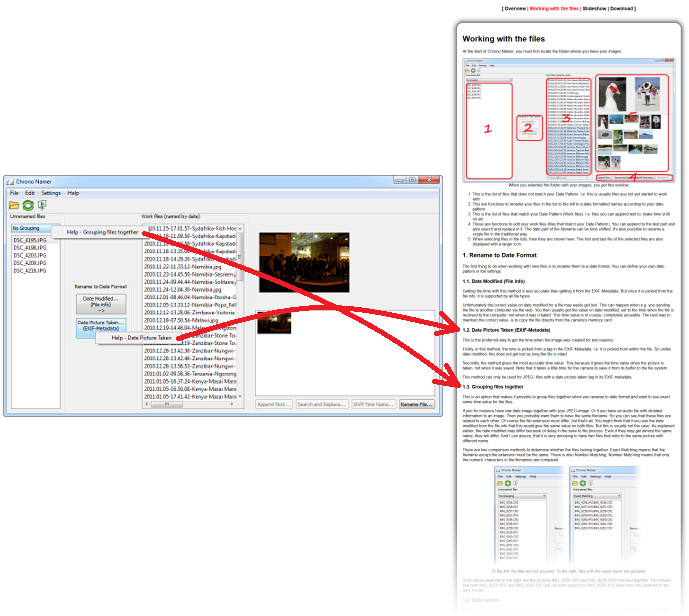Click scroll-up arrow of work files list
The width and height of the screenshot is (689, 616).
240,228
